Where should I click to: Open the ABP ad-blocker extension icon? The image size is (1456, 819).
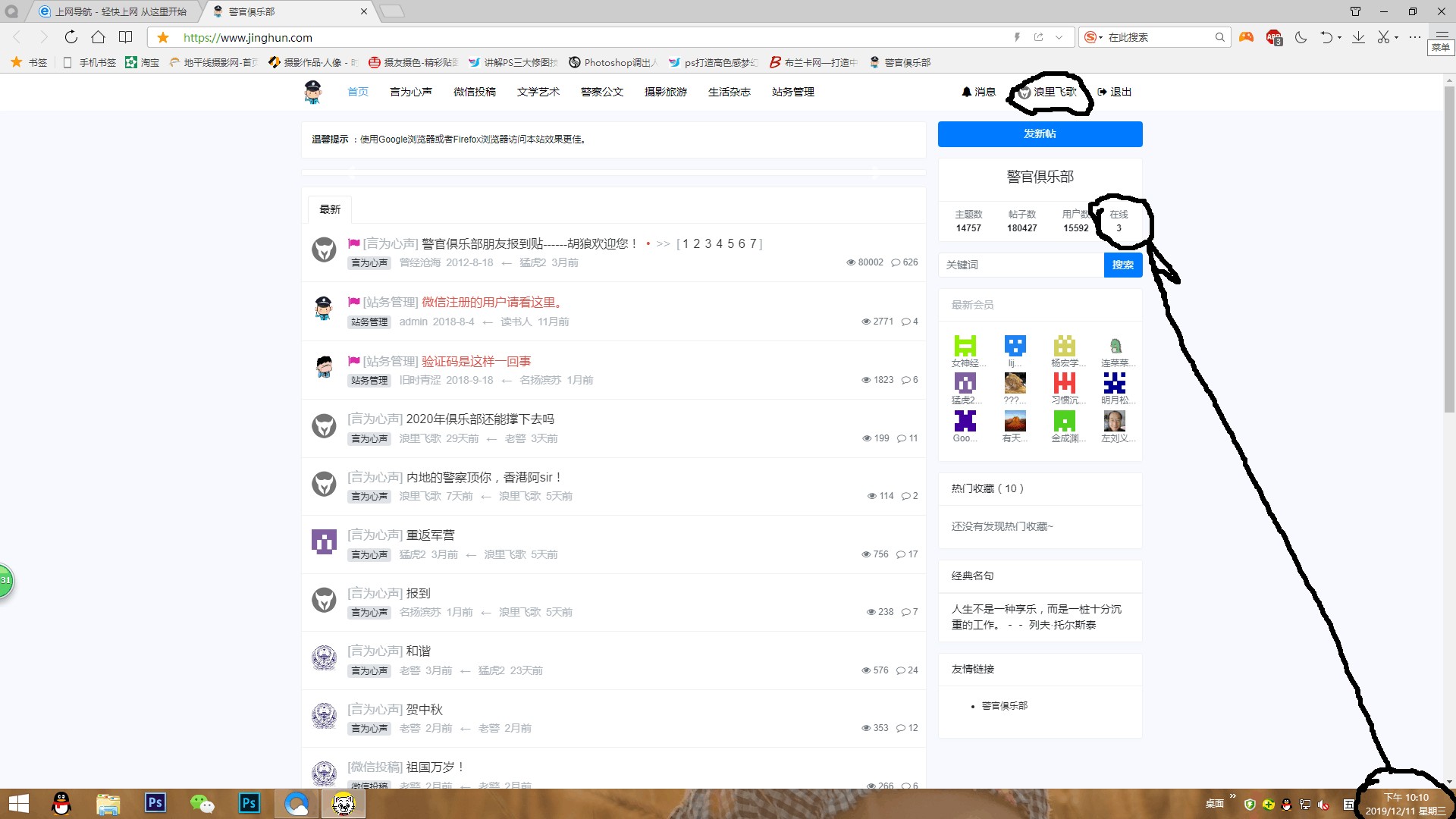1273,37
